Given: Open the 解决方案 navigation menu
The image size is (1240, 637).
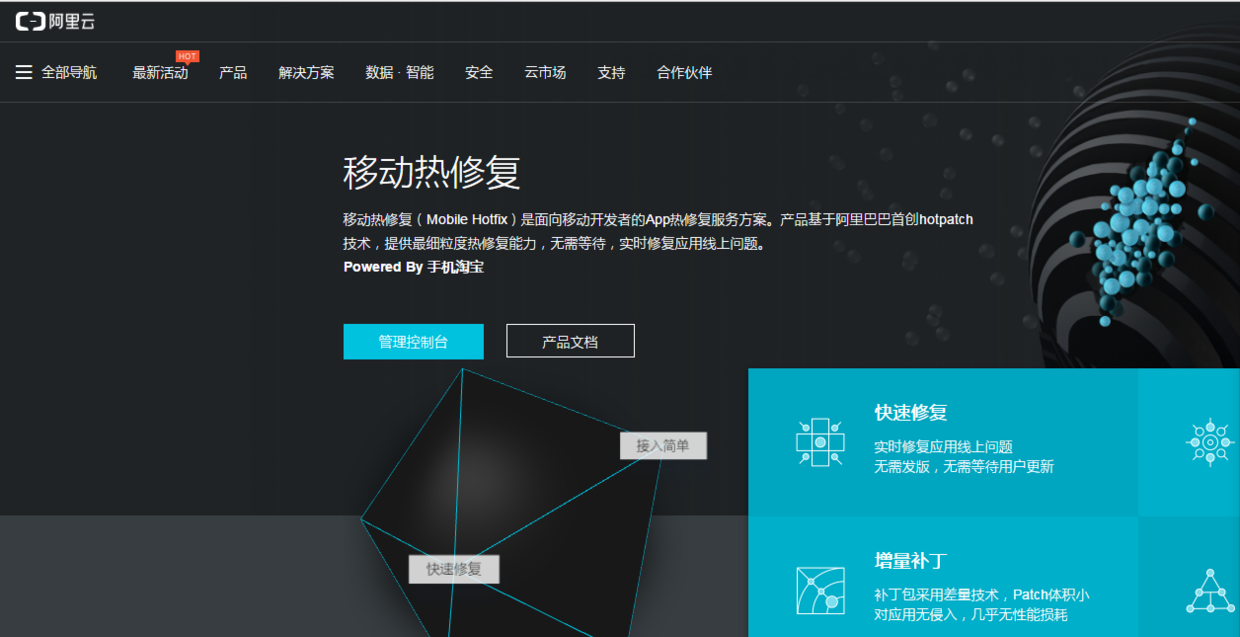Looking at the screenshot, I should point(306,73).
